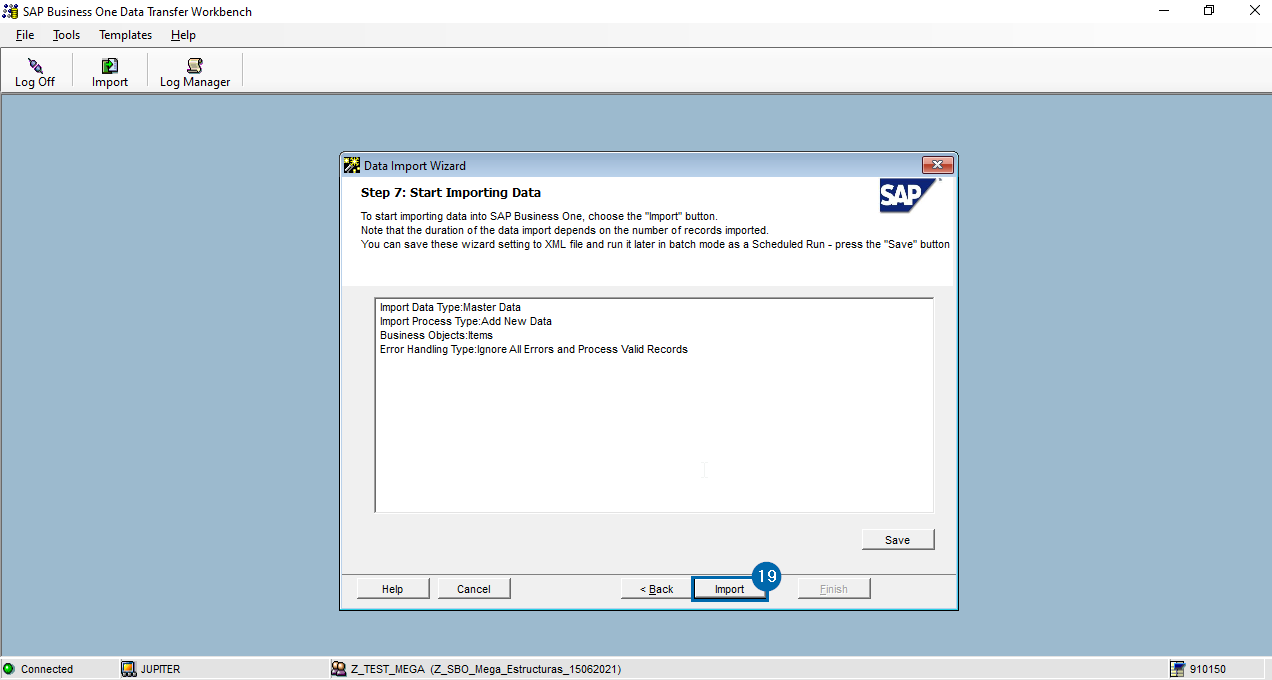
Task: Click the Save button in the wizard
Action: tap(898, 540)
